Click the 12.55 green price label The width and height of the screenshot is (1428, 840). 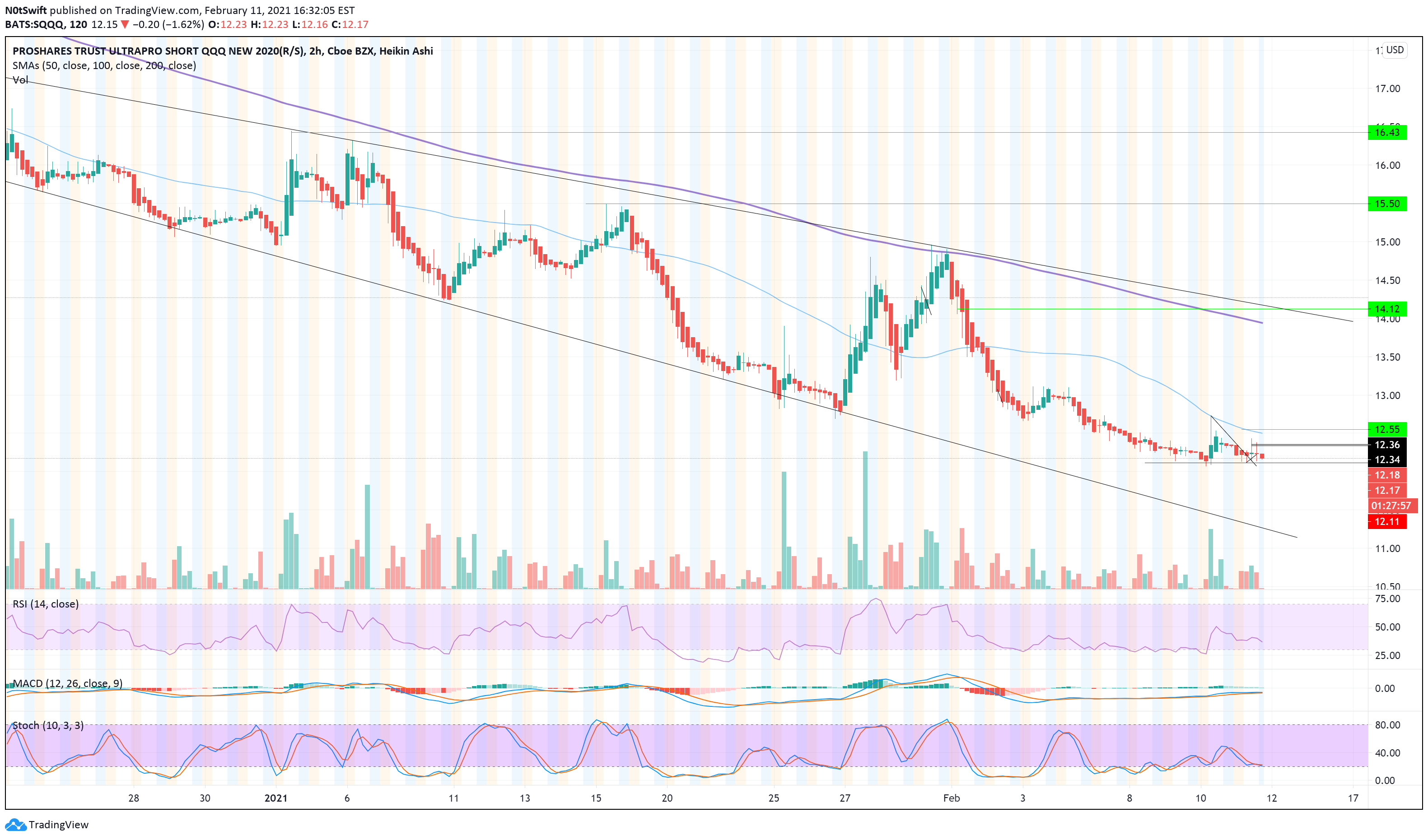coord(1386,429)
